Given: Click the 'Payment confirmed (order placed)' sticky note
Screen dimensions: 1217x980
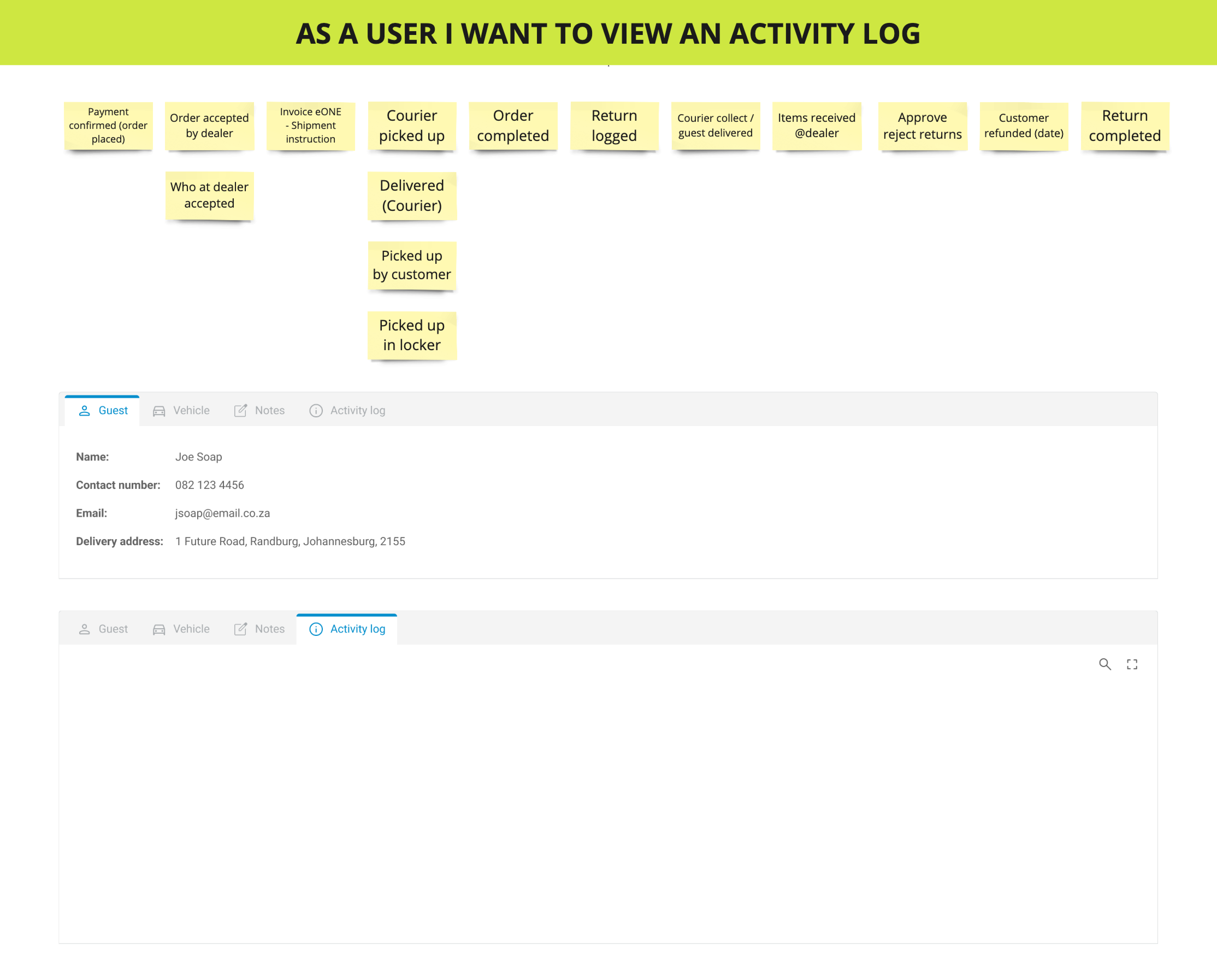Looking at the screenshot, I should pos(108,125).
